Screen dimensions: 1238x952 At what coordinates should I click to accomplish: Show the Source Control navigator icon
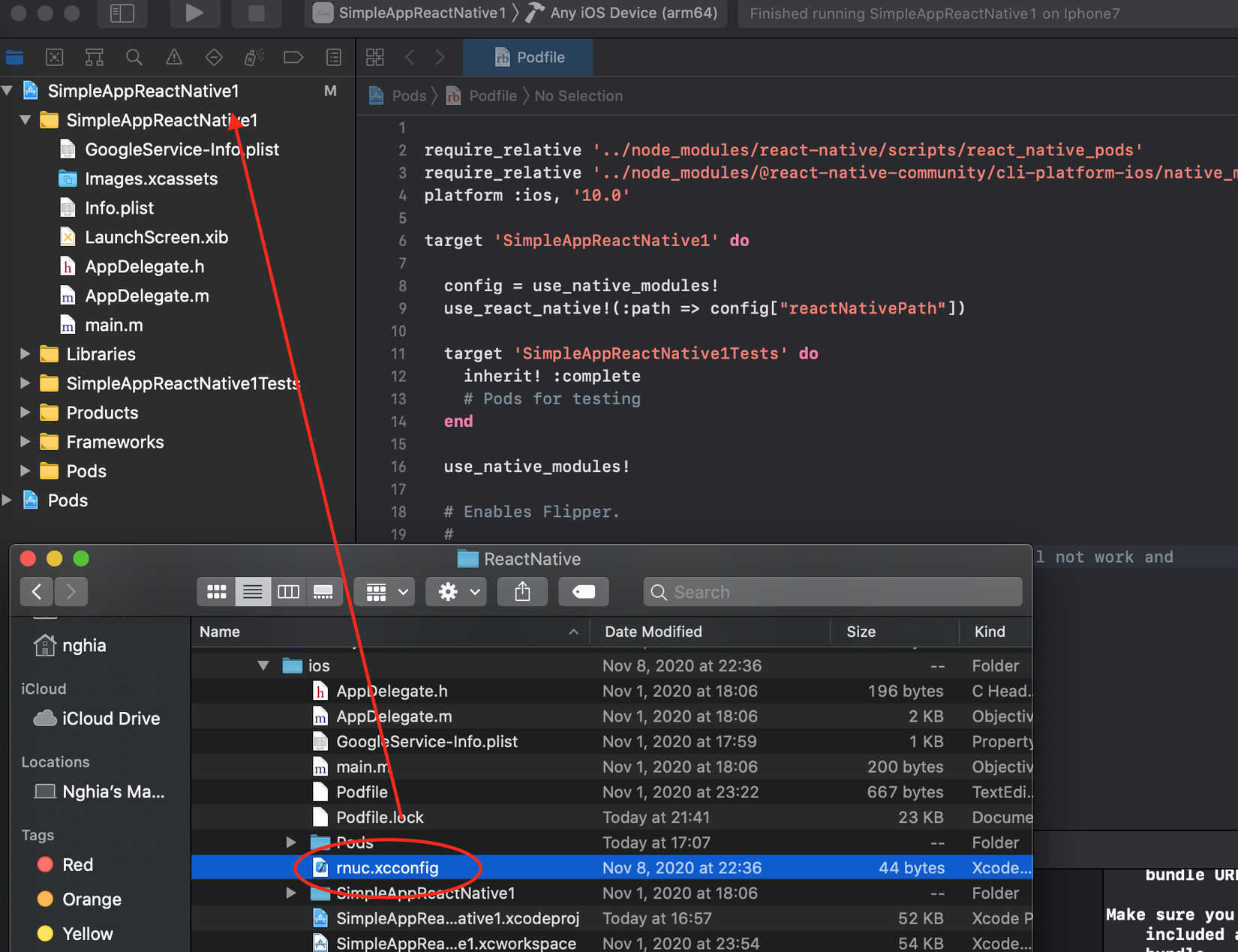click(55, 57)
